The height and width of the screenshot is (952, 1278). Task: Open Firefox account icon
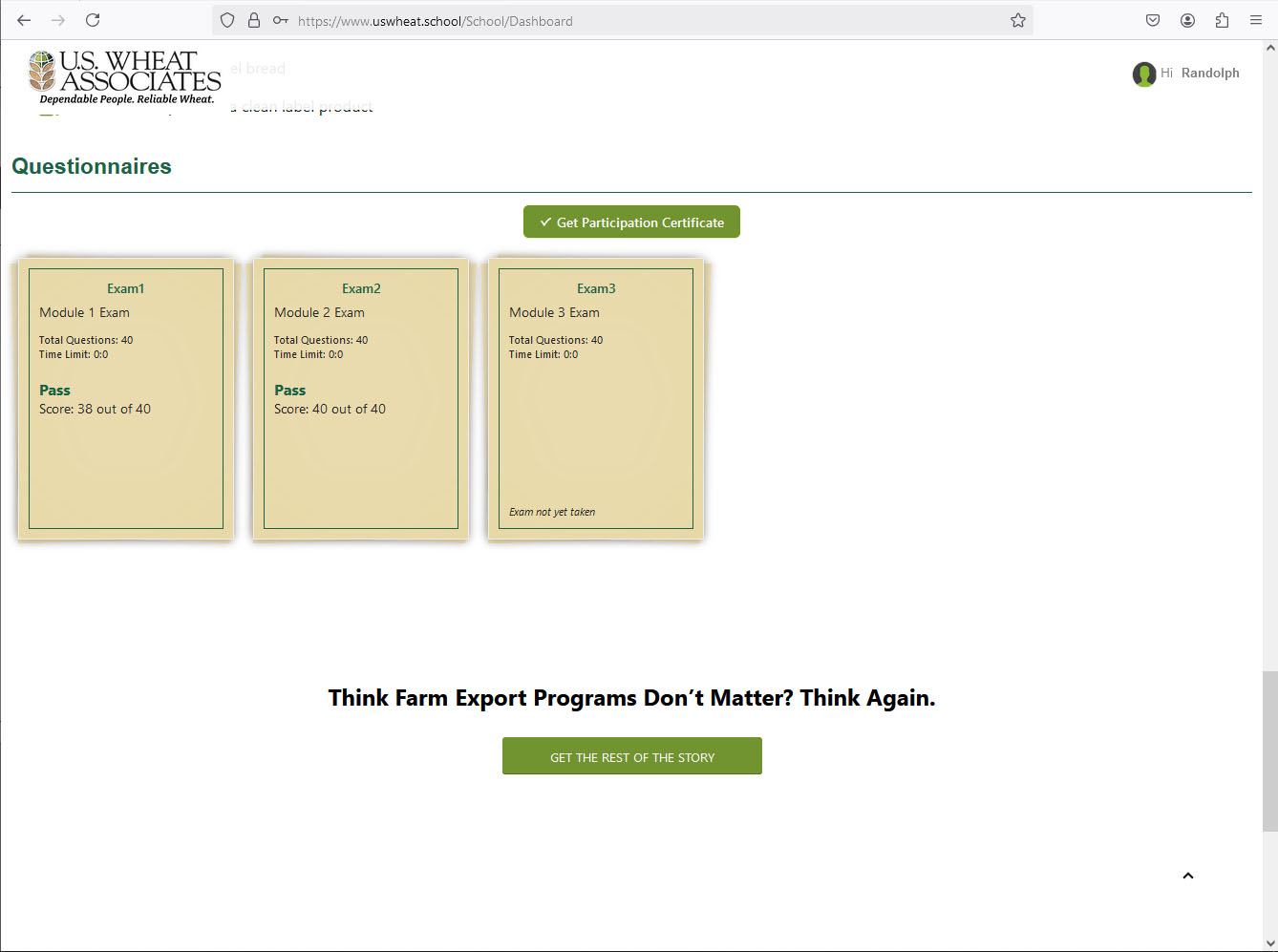(x=1187, y=20)
